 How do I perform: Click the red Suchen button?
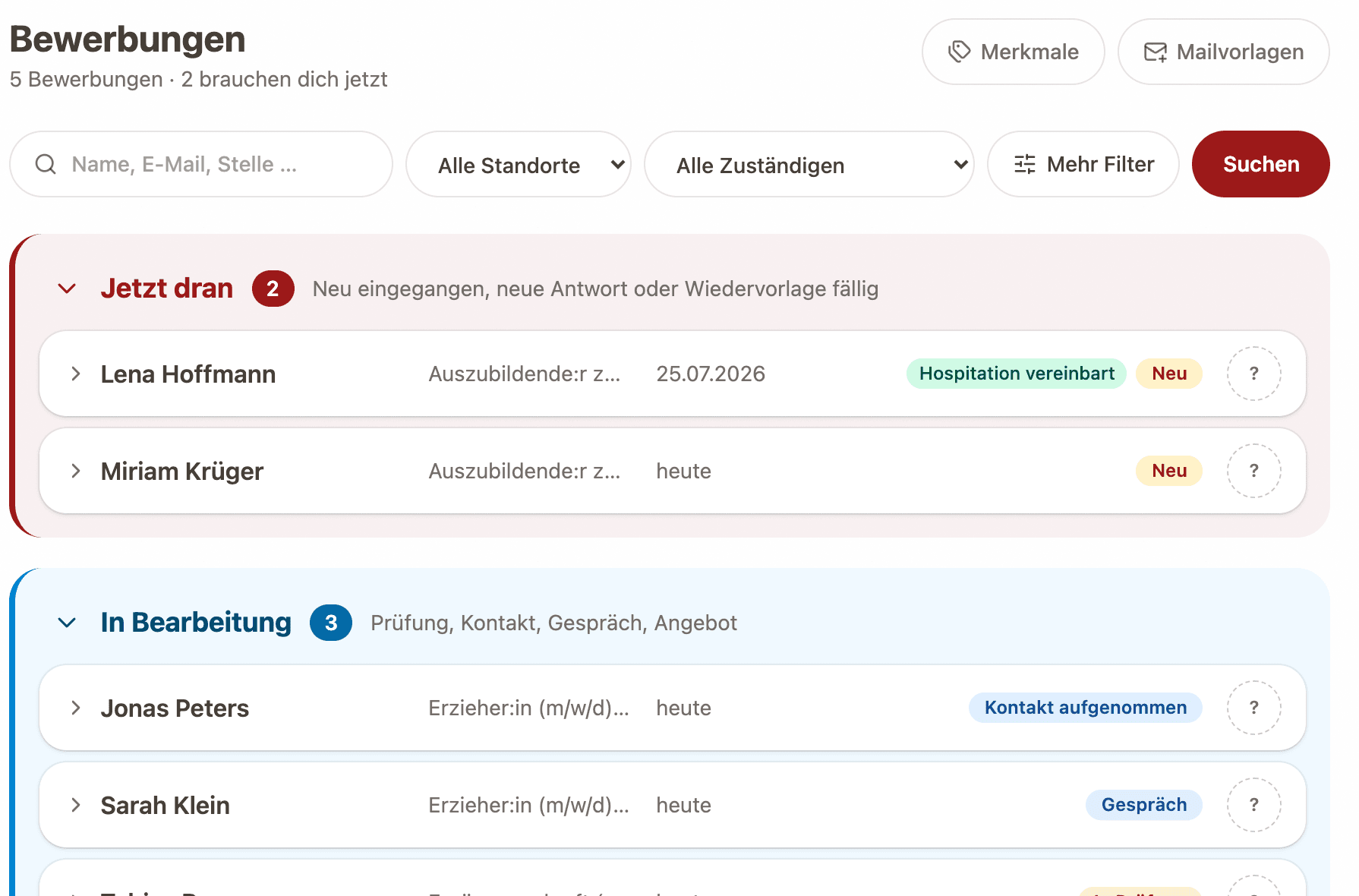[1261, 164]
